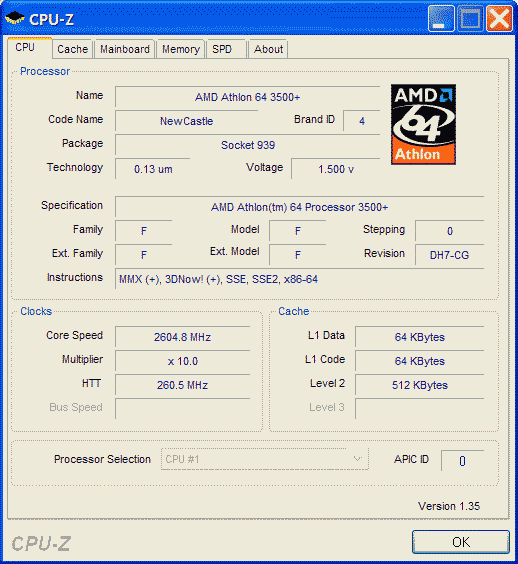Viewport: 518px width, 564px height.
Task: Click the Specification text field
Action: click(x=299, y=207)
